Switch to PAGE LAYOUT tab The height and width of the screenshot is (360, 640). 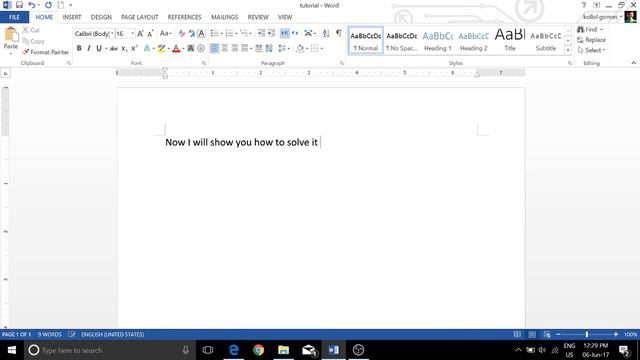tap(140, 17)
